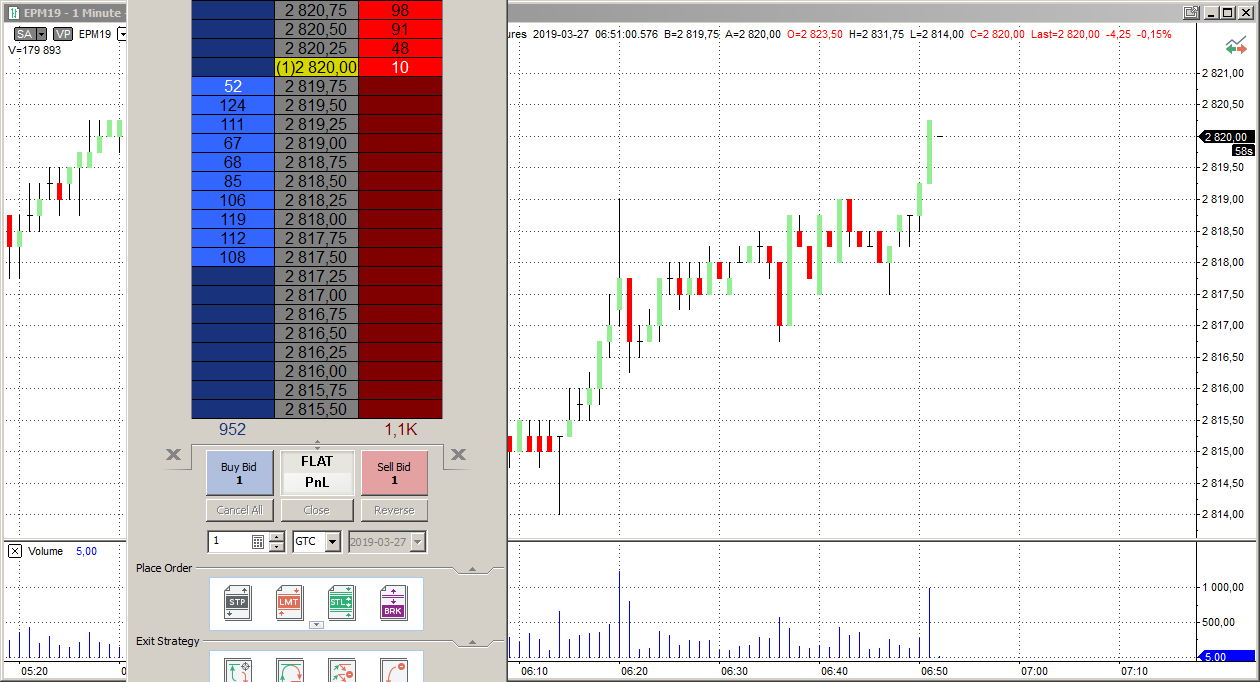Open the quantity calculator keypad icon

pos(258,542)
